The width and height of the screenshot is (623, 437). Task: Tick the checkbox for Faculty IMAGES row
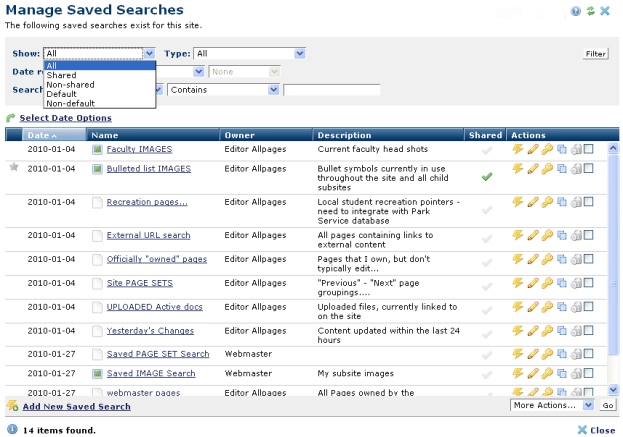589,149
